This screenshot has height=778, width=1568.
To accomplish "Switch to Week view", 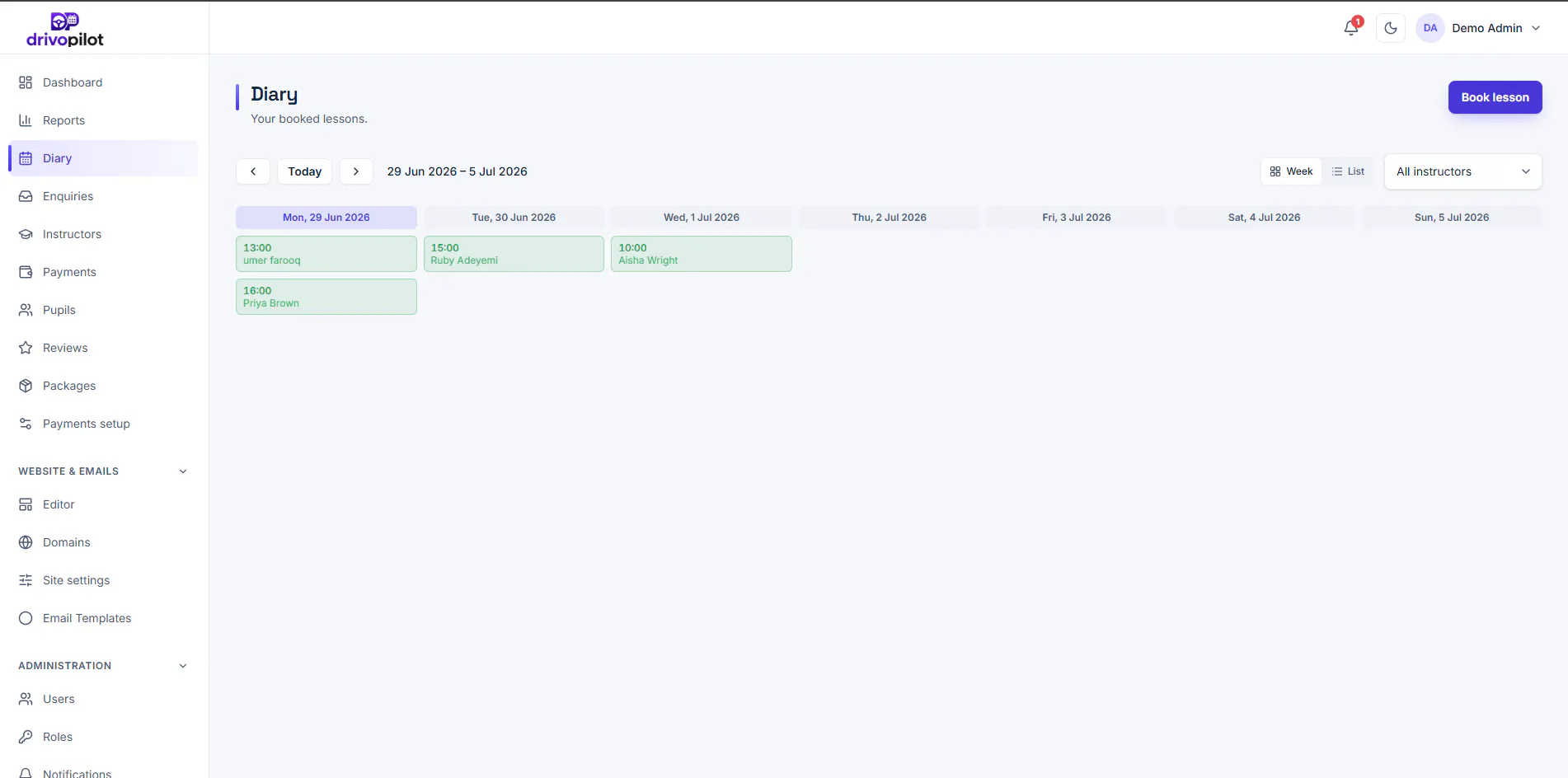I will pyautogui.click(x=1291, y=171).
